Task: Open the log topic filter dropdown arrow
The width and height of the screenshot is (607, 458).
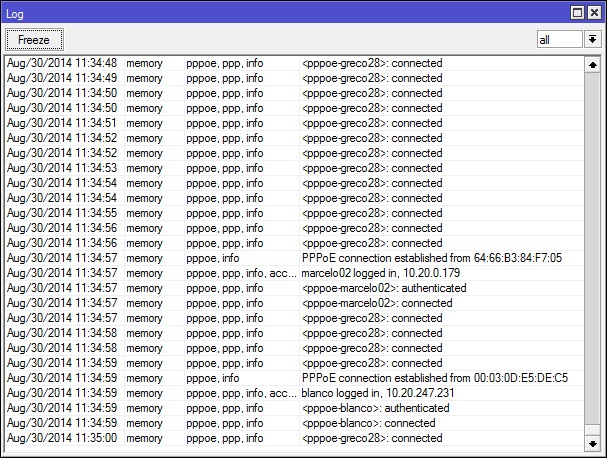Action: 592,39
